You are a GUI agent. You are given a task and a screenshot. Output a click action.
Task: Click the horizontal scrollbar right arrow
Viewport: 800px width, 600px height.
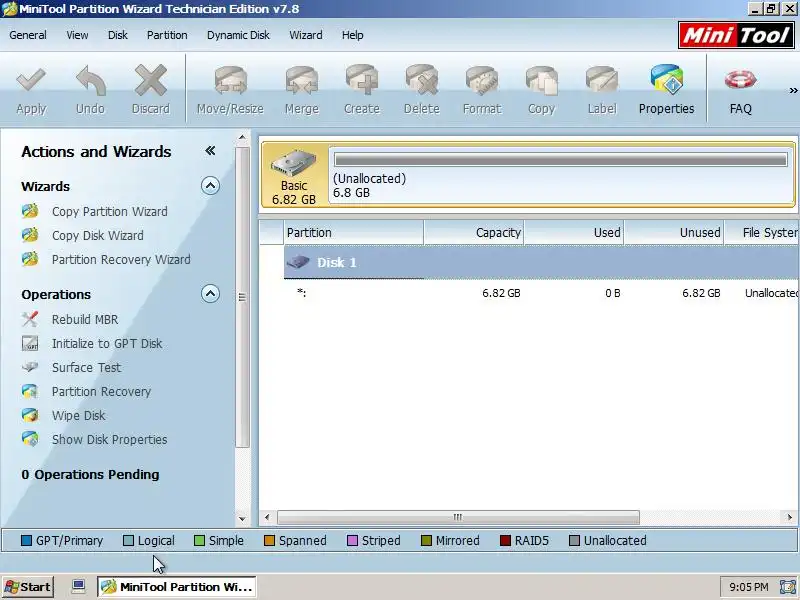coord(789,517)
